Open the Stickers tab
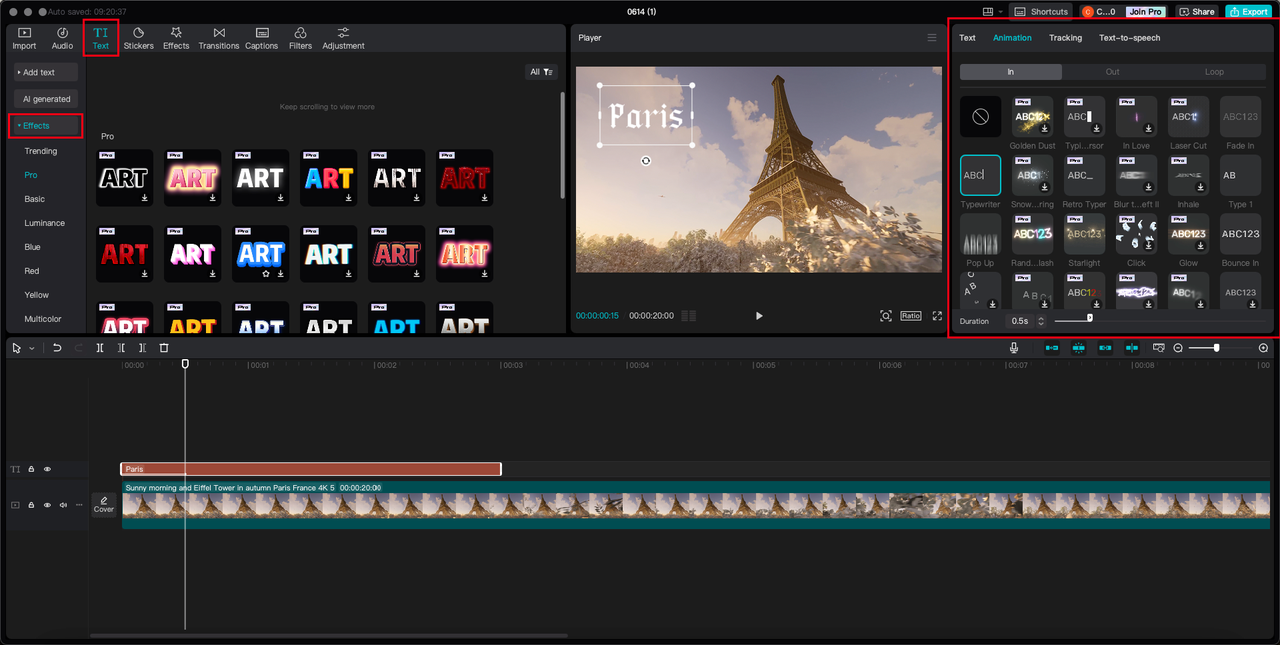 pos(138,38)
